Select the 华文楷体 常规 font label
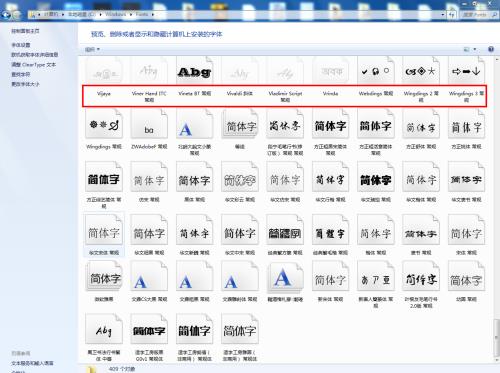This screenshot has height=373, width=500. point(421,200)
